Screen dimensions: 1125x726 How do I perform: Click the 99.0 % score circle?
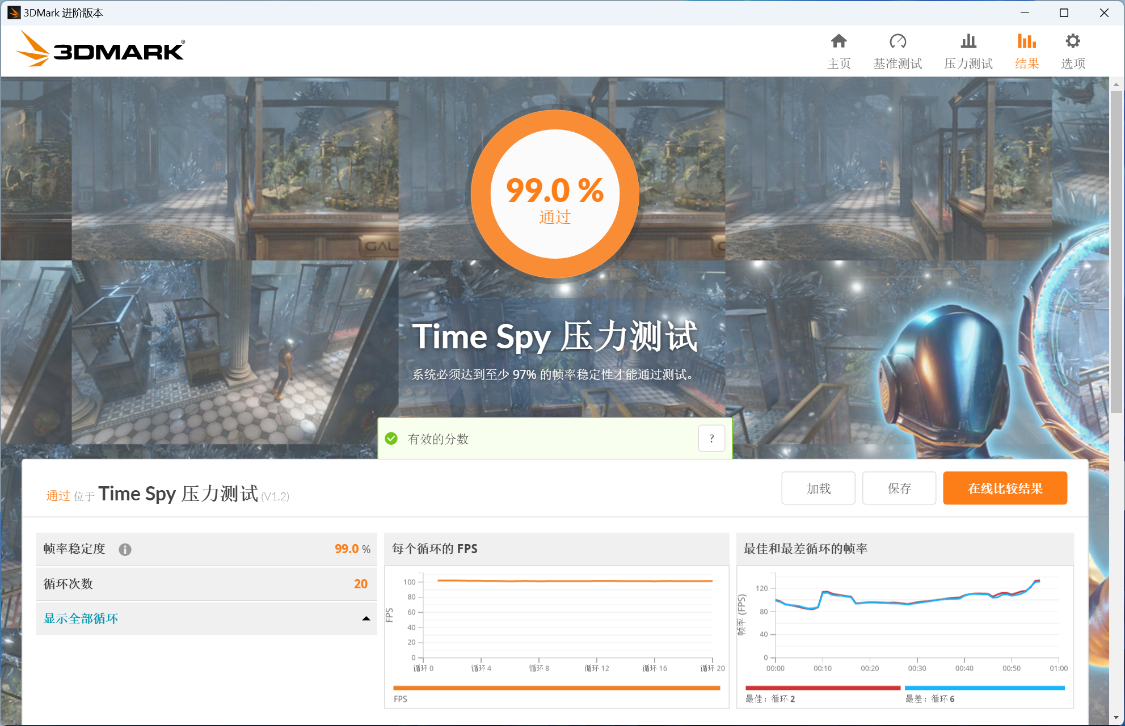click(x=555, y=194)
